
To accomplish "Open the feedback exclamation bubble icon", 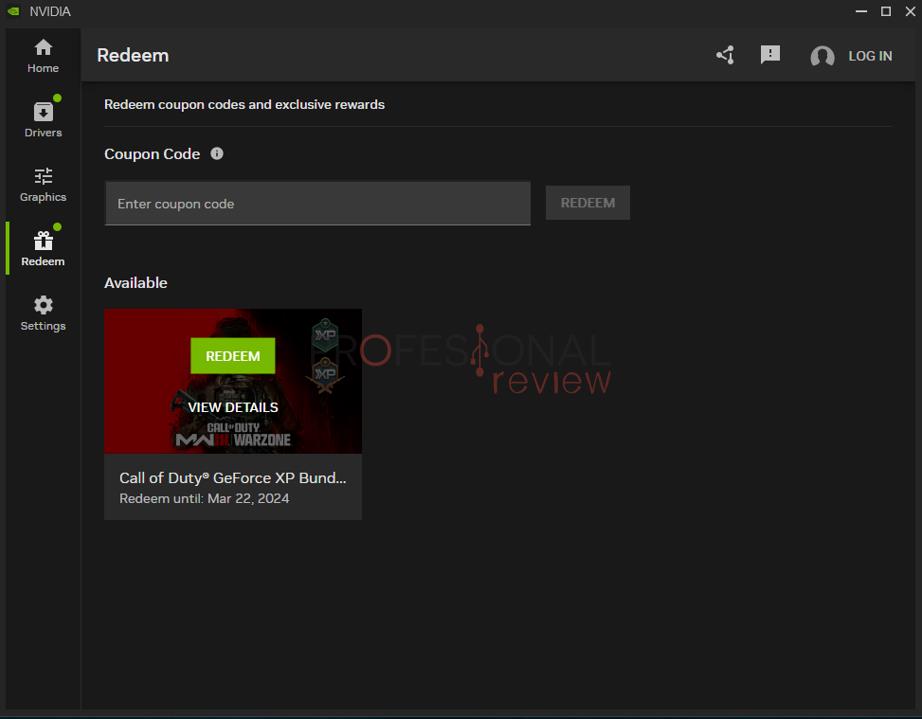I will coord(770,55).
